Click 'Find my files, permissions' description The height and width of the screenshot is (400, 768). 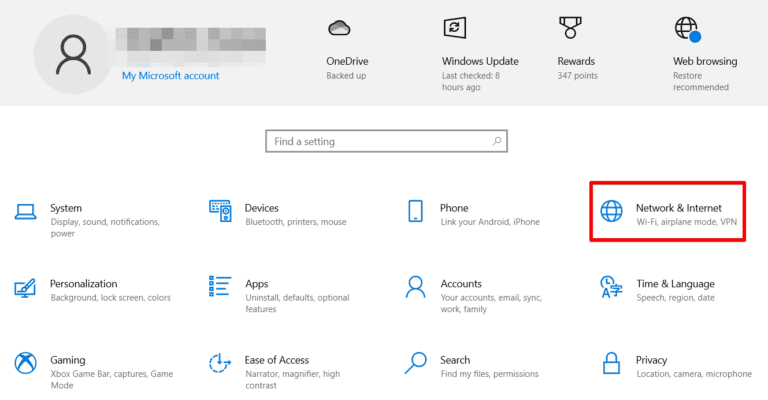coord(489,374)
